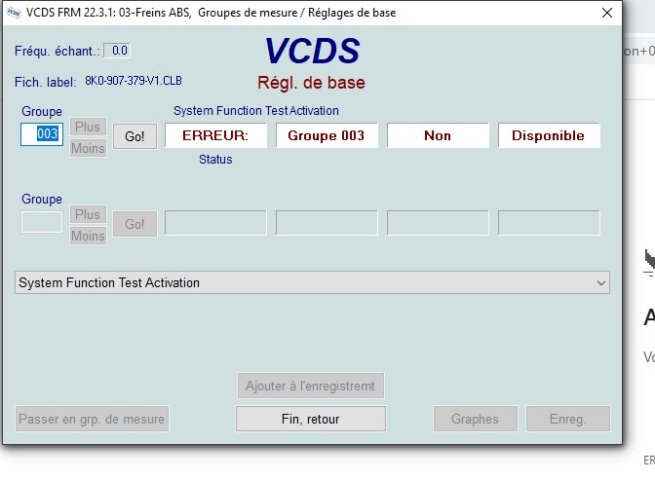This screenshot has height=480, width=655.
Task: Click label file name 8K0-907-379-V1.CLB
Action: pyautogui.click(x=133, y=81)
